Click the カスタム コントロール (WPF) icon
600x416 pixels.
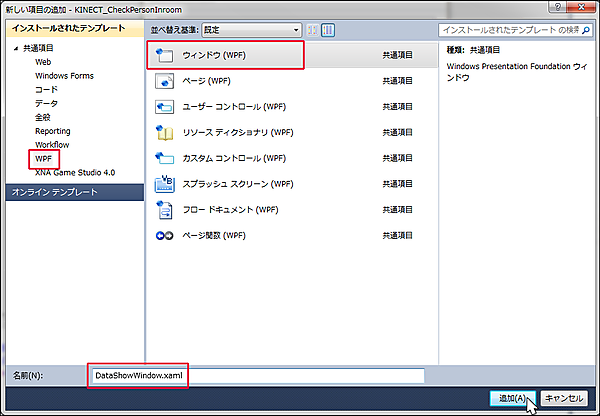pyautogui.click(x=165, y=158)
